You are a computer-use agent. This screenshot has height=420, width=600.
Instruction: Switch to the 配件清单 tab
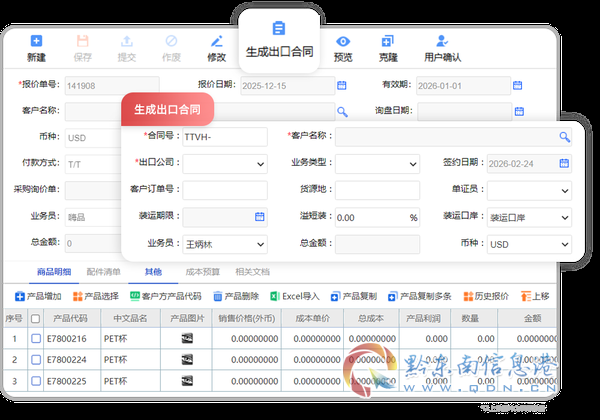[103, 272]
